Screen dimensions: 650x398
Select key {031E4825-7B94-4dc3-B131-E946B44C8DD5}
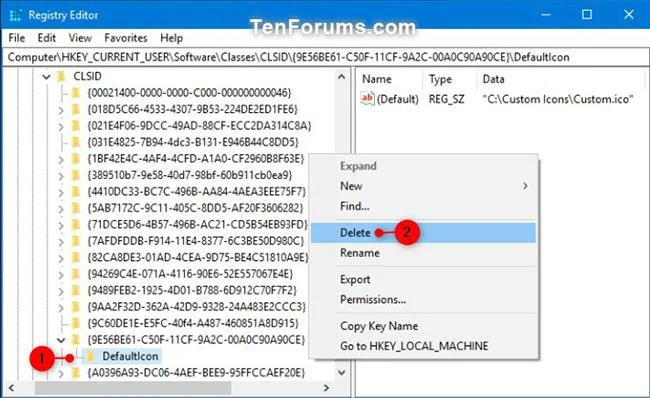coord(193,142)
